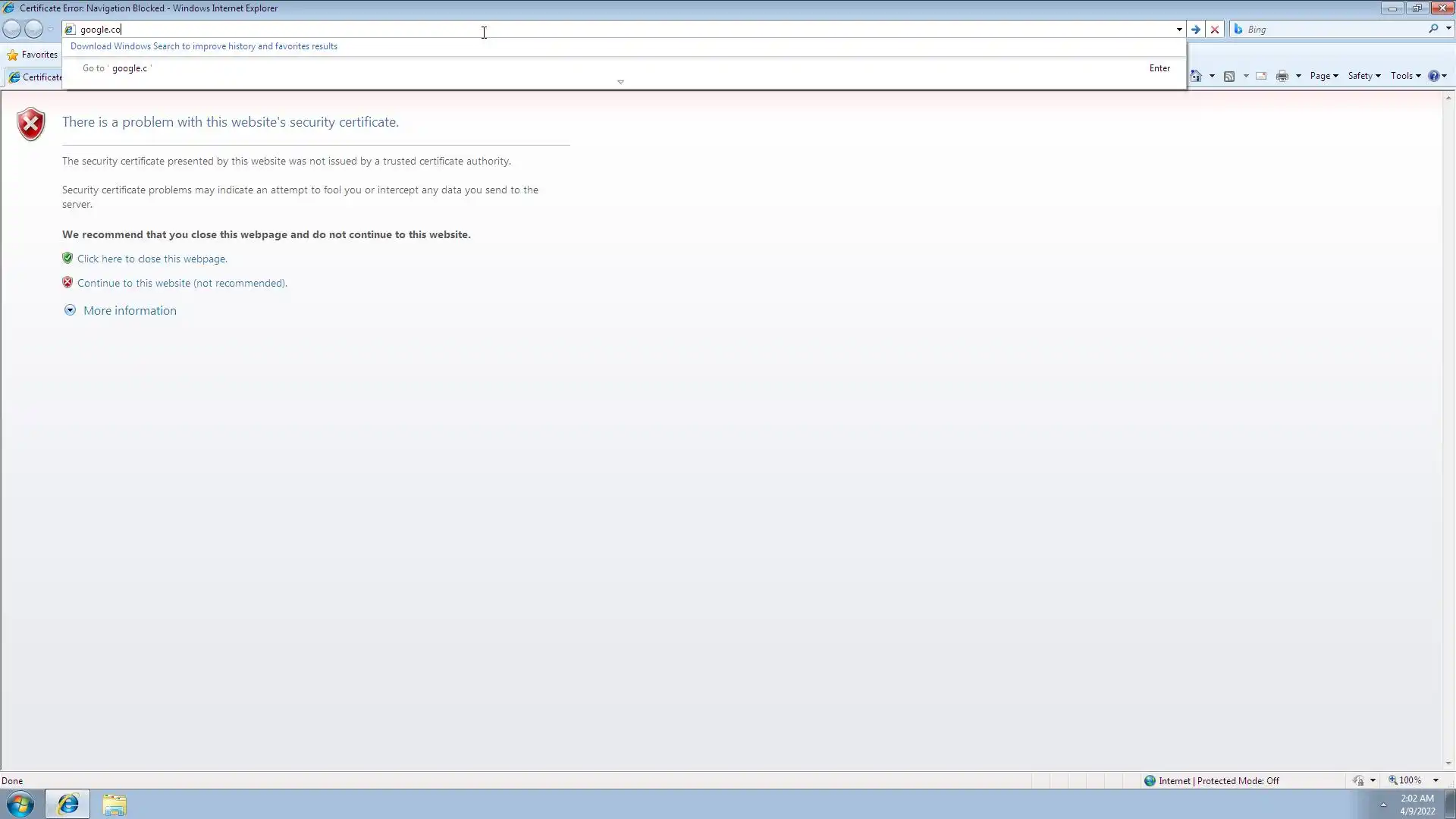The width and height of the screenshot is (1456, 819).
Task: Open the Tools menu
Action: (1405, 76)
